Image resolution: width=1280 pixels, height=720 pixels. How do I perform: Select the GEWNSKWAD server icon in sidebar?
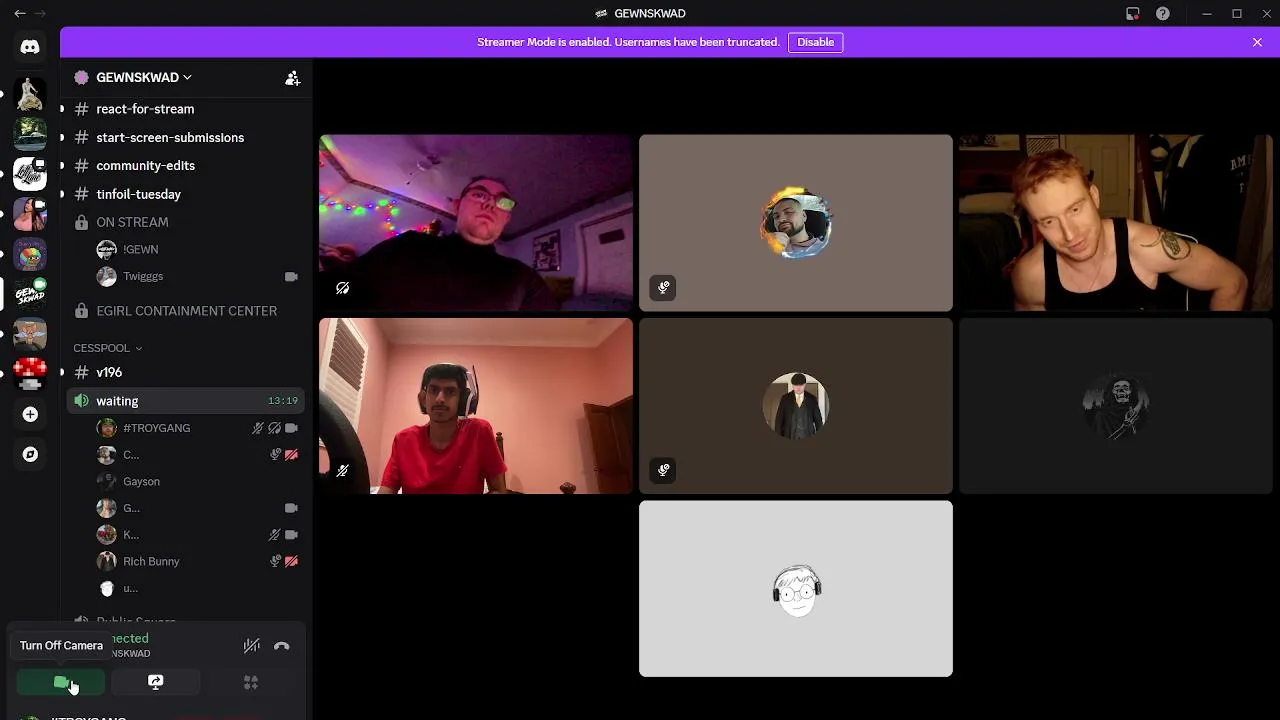[x=30, y=294]
